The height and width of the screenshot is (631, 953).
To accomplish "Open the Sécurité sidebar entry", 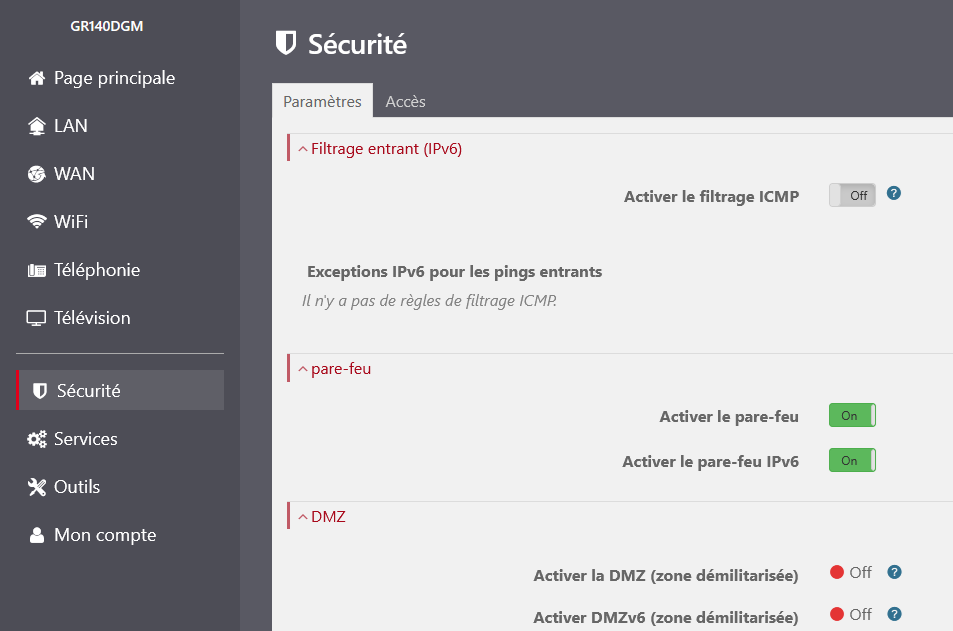I will (x=88, y=391).
